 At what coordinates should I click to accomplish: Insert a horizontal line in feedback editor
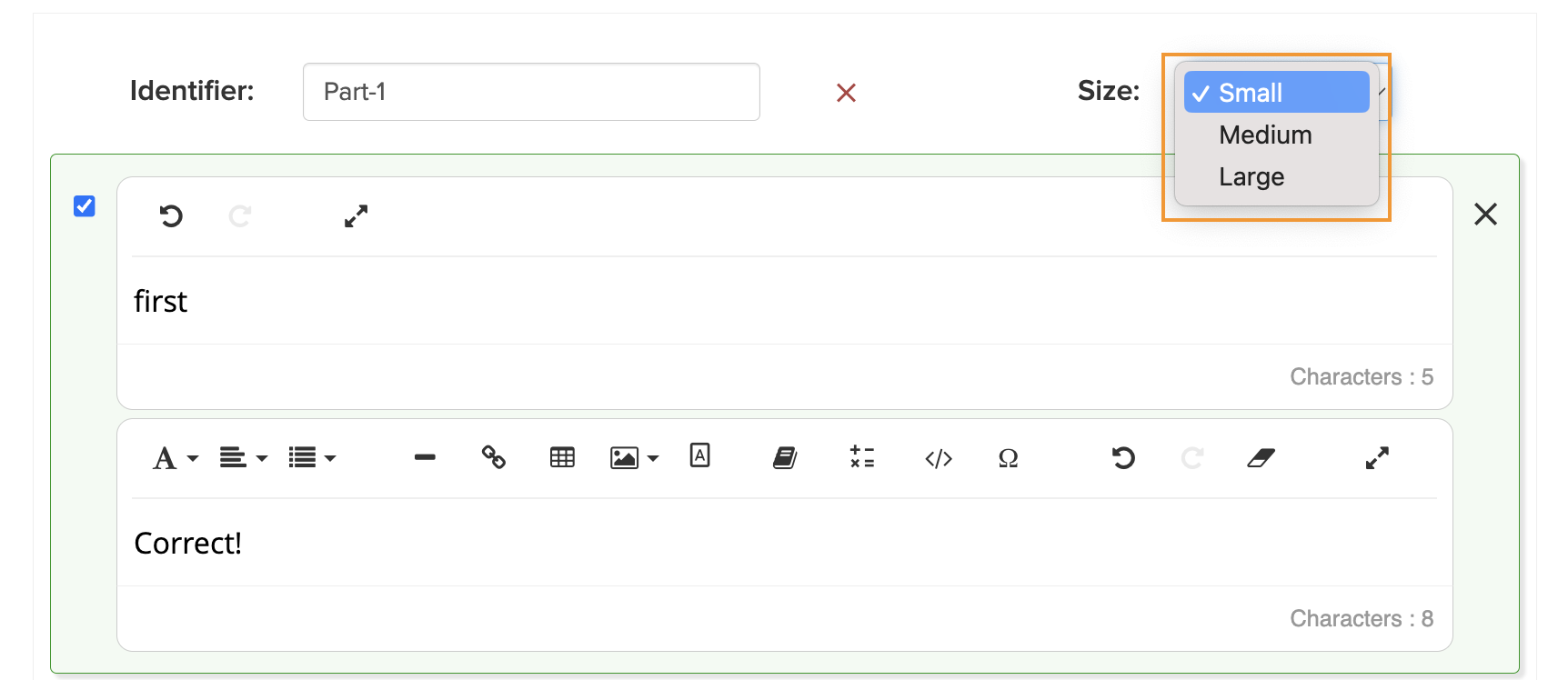coord(425,457)
